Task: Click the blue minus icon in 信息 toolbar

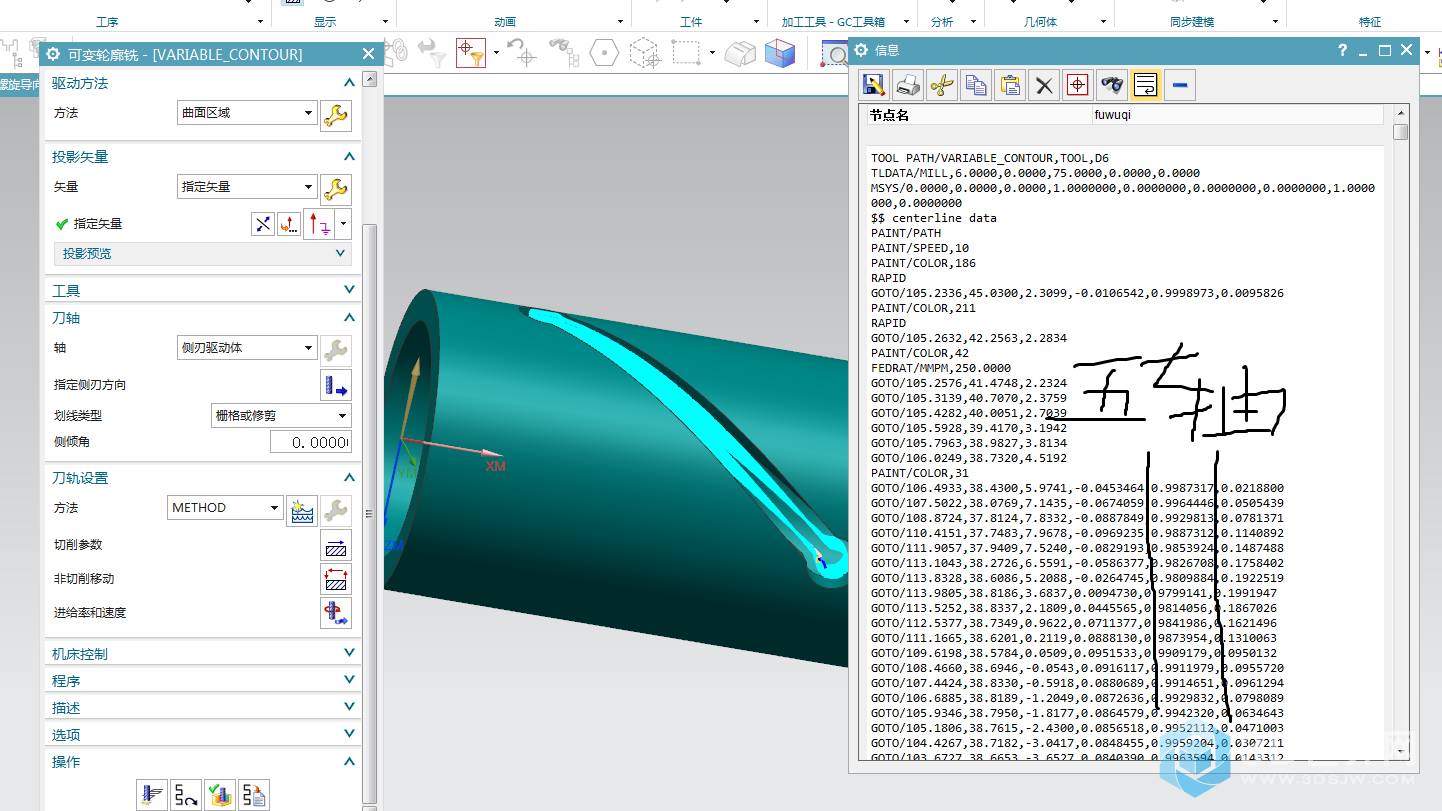Action: 1180,86
